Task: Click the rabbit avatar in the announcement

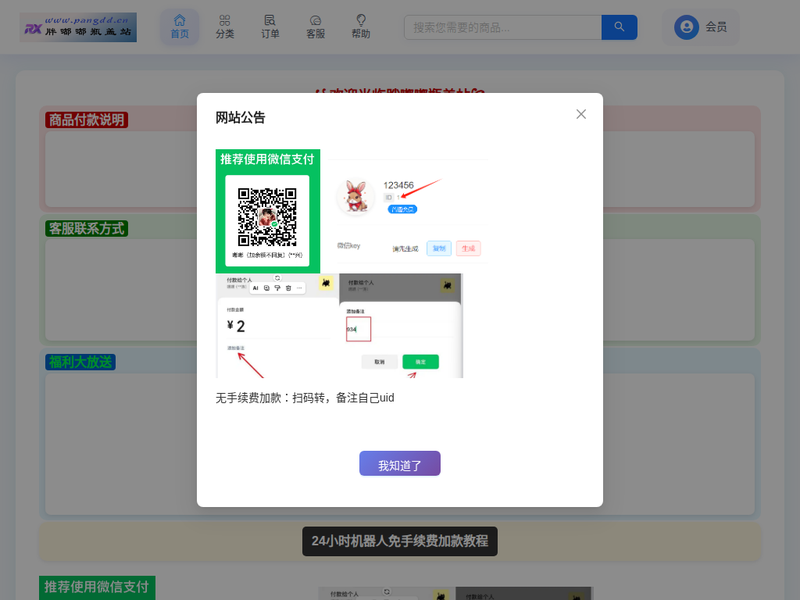Action: point(356,196)
